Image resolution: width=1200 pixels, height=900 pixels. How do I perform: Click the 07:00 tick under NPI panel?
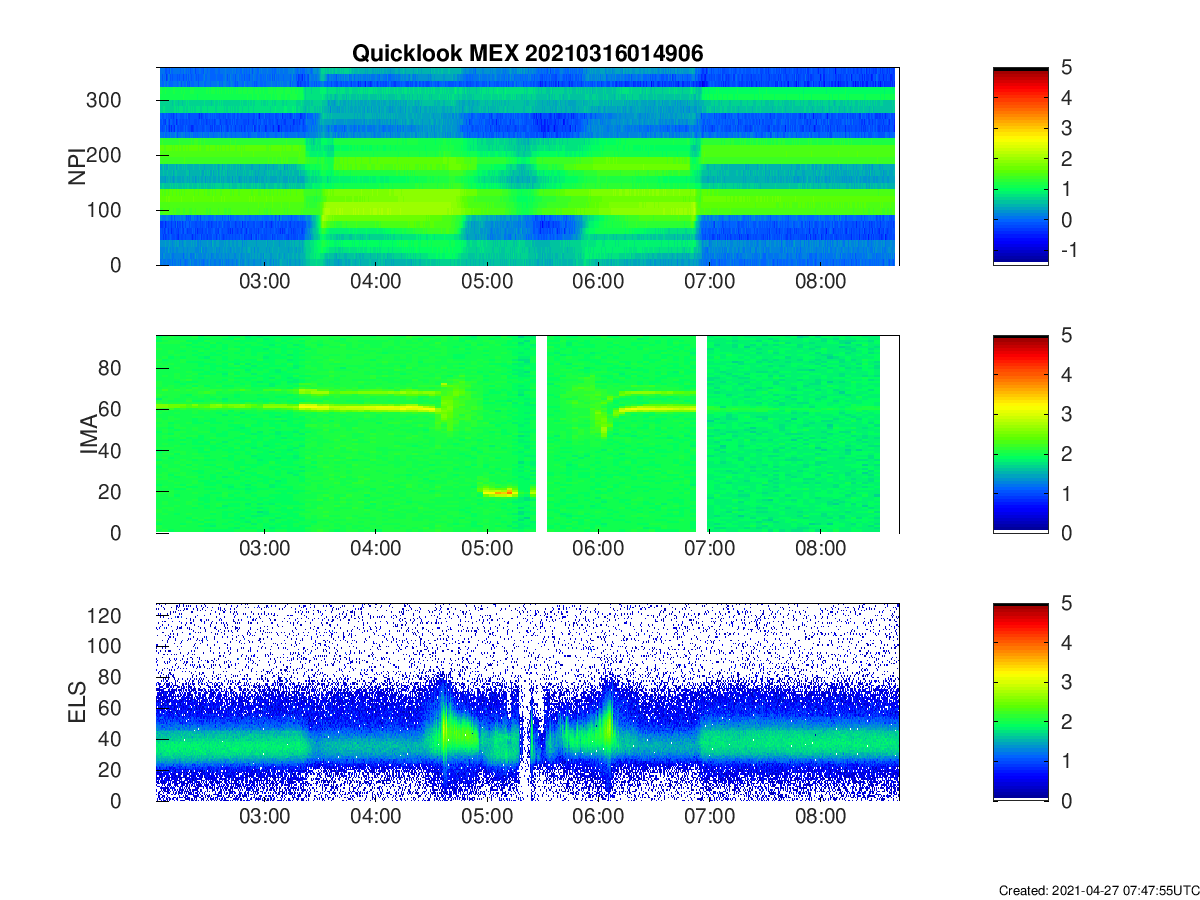(x=709, y=283)
